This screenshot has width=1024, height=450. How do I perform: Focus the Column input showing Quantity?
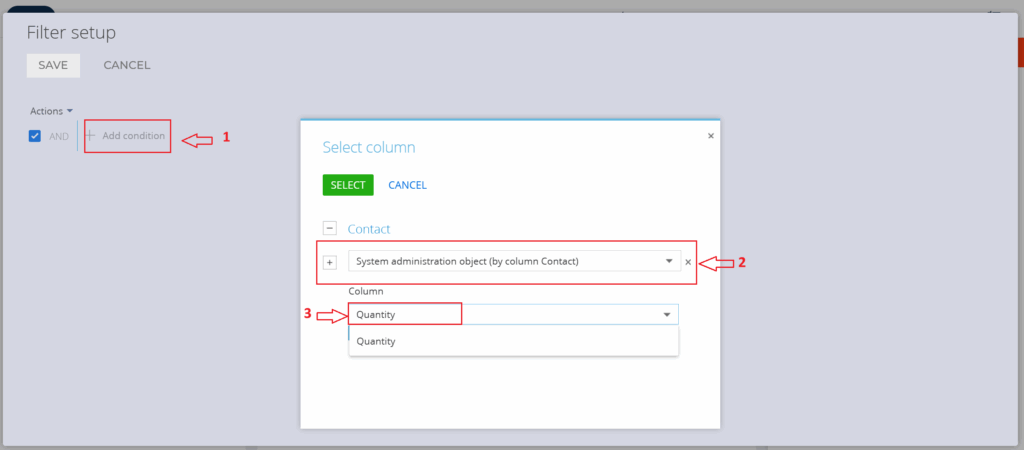pos(500,314)
